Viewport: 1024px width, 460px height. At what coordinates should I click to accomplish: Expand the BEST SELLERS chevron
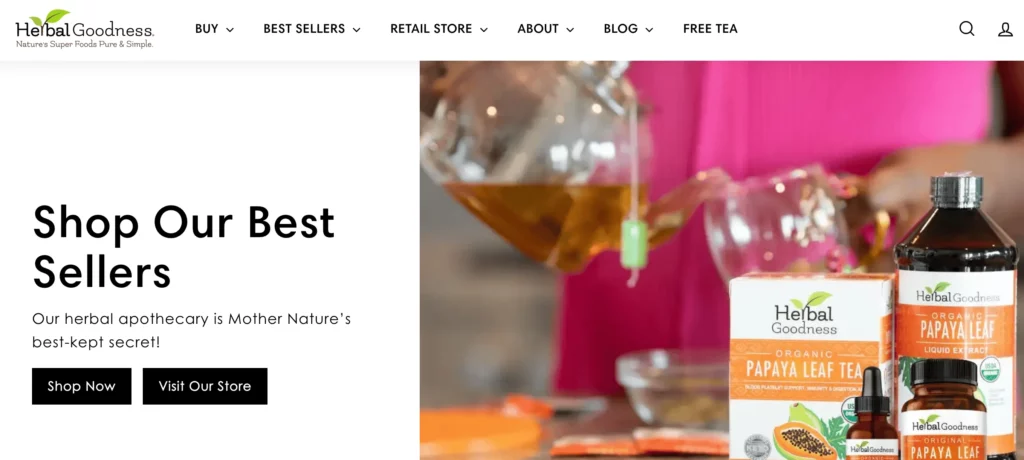point(357,29)
